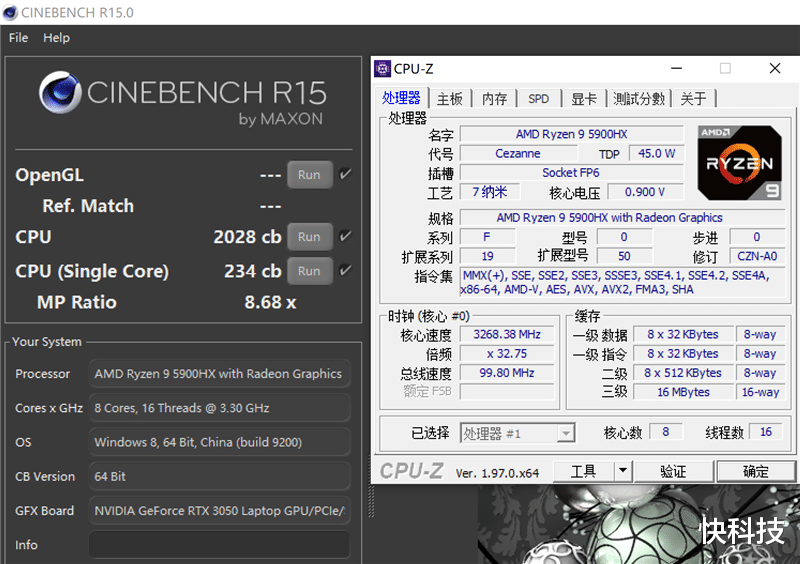
Task: Click the OS field showing Windows 8
Action: pyautogui.click(x=220, y=442)
